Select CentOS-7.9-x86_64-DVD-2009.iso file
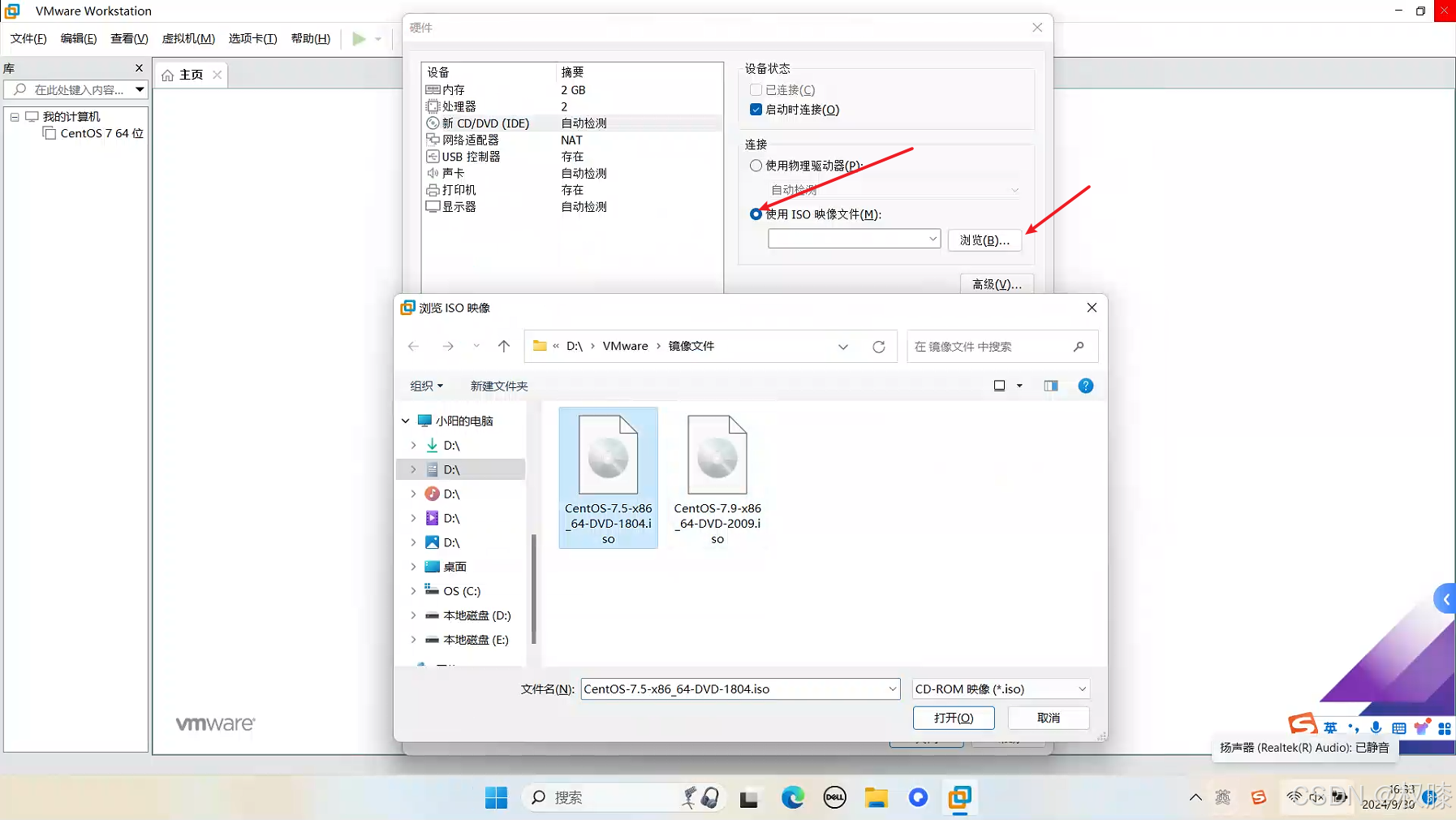 coord(717,477)
